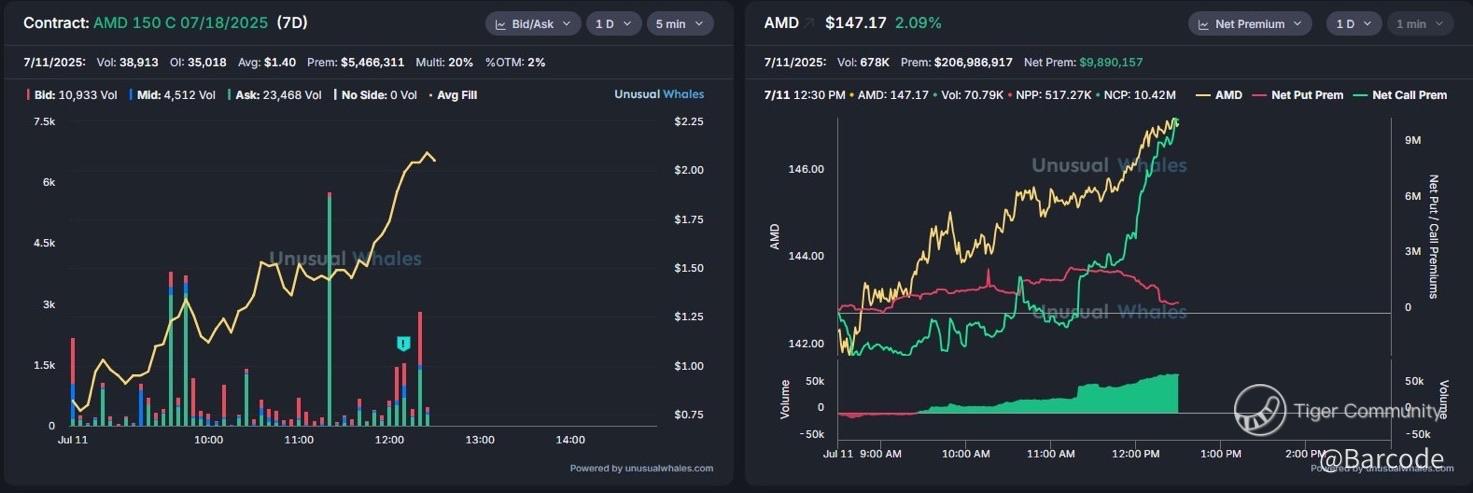Expand the contract chart 1 D range dropdown

click(612, 24)
